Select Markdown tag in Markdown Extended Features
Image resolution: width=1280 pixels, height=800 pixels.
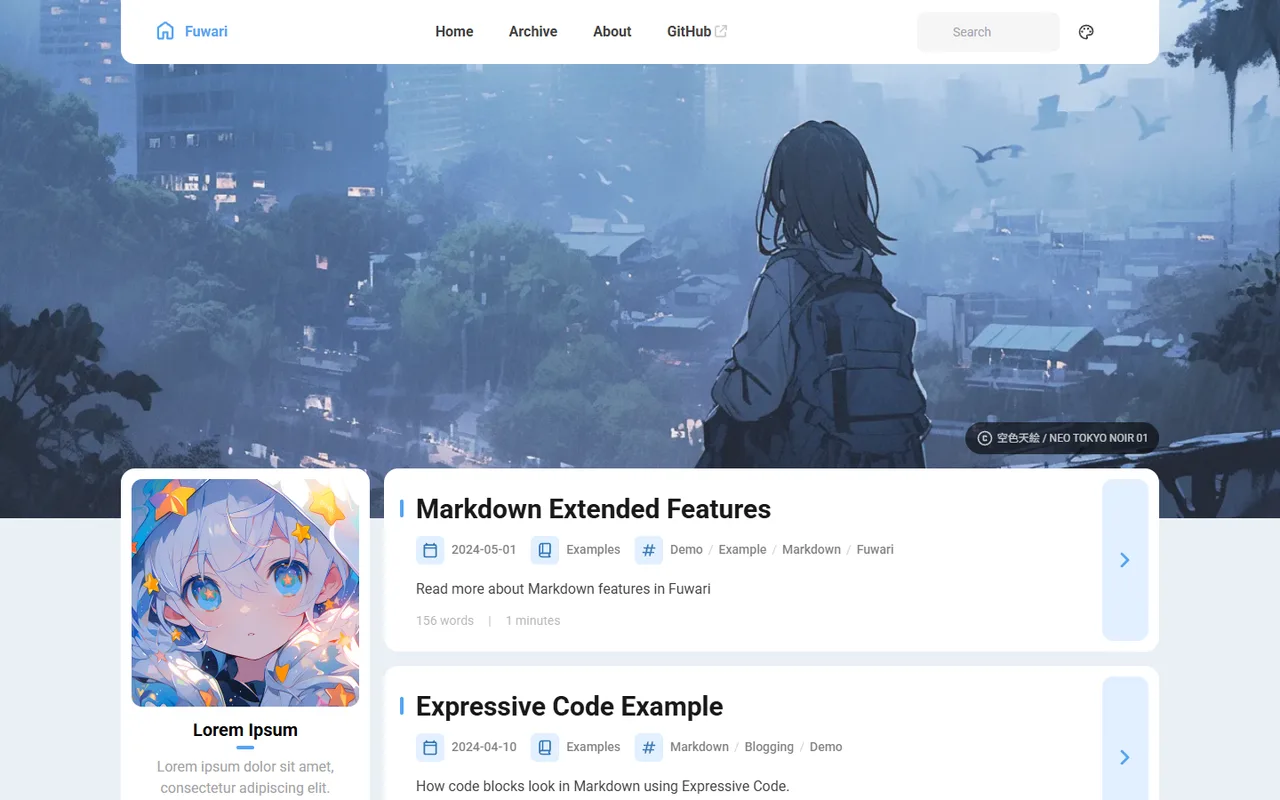coord(811,550)
